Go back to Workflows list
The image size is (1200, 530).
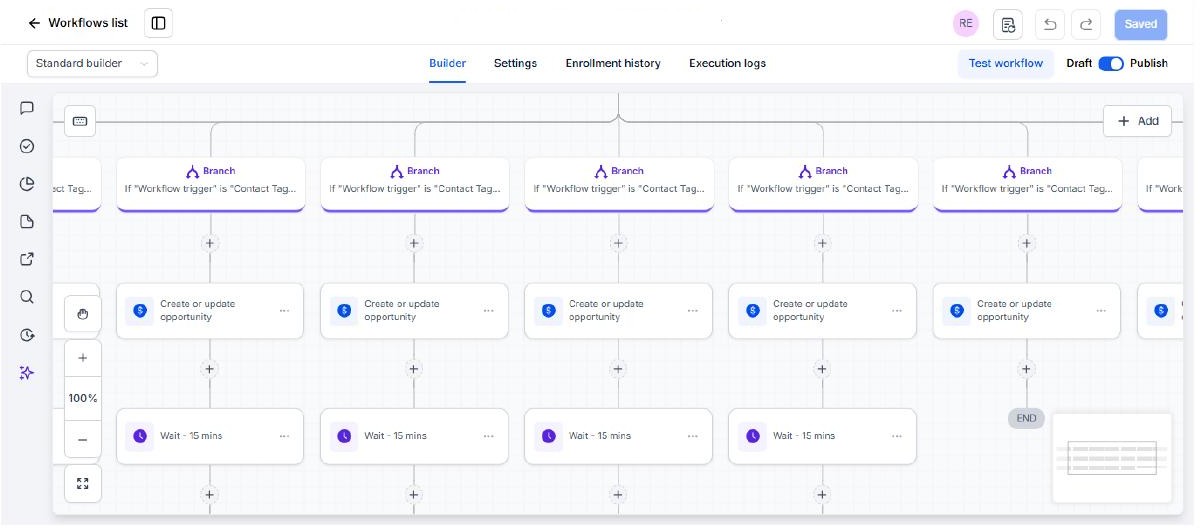78,23
